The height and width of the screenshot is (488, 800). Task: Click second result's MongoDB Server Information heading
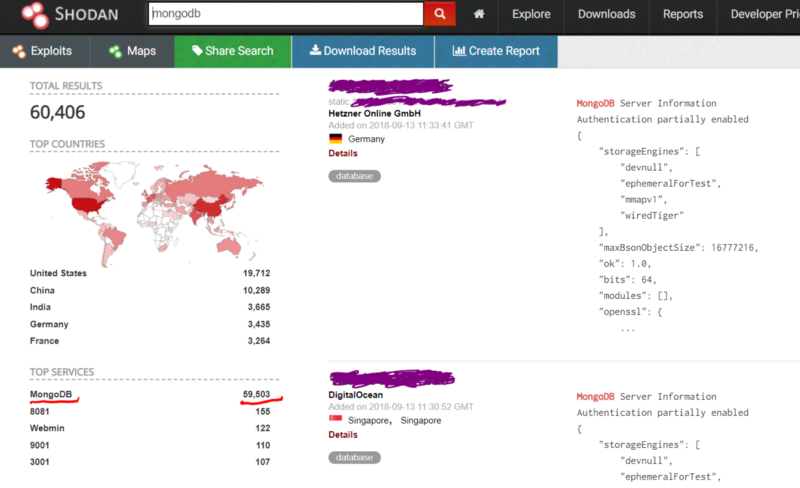[646, 397]
